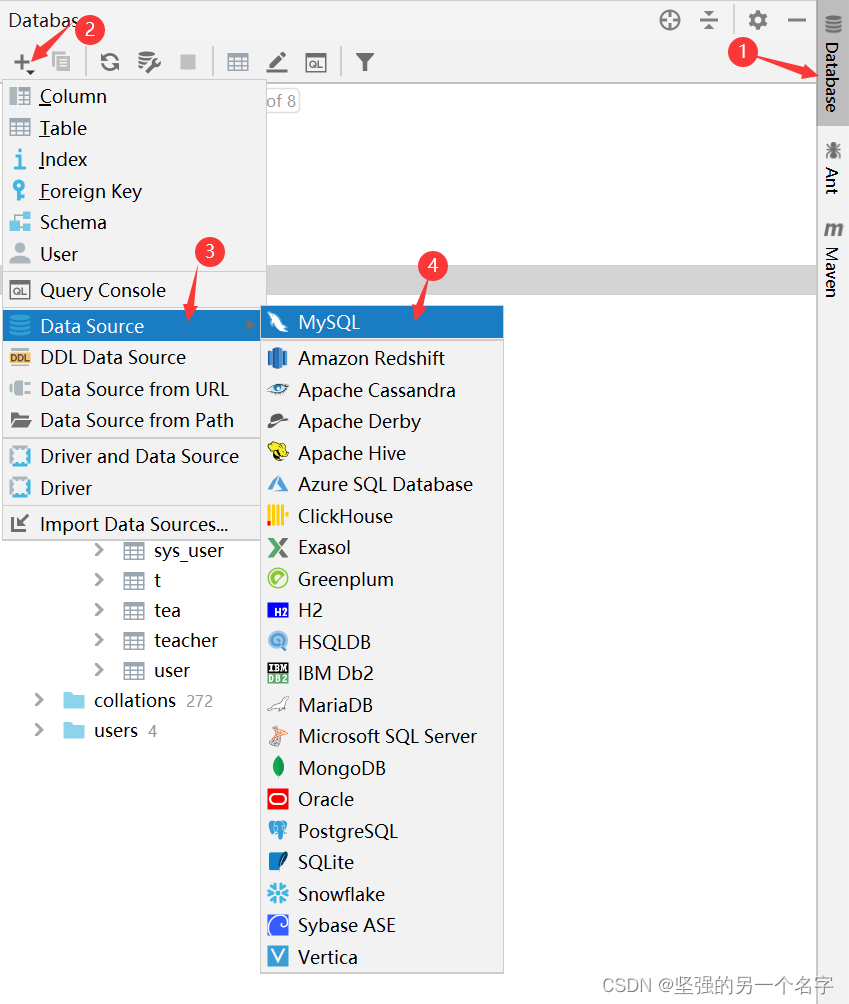849x1004 pixels.
Task: Click the Collapse All icon
Action: [709, 20]
